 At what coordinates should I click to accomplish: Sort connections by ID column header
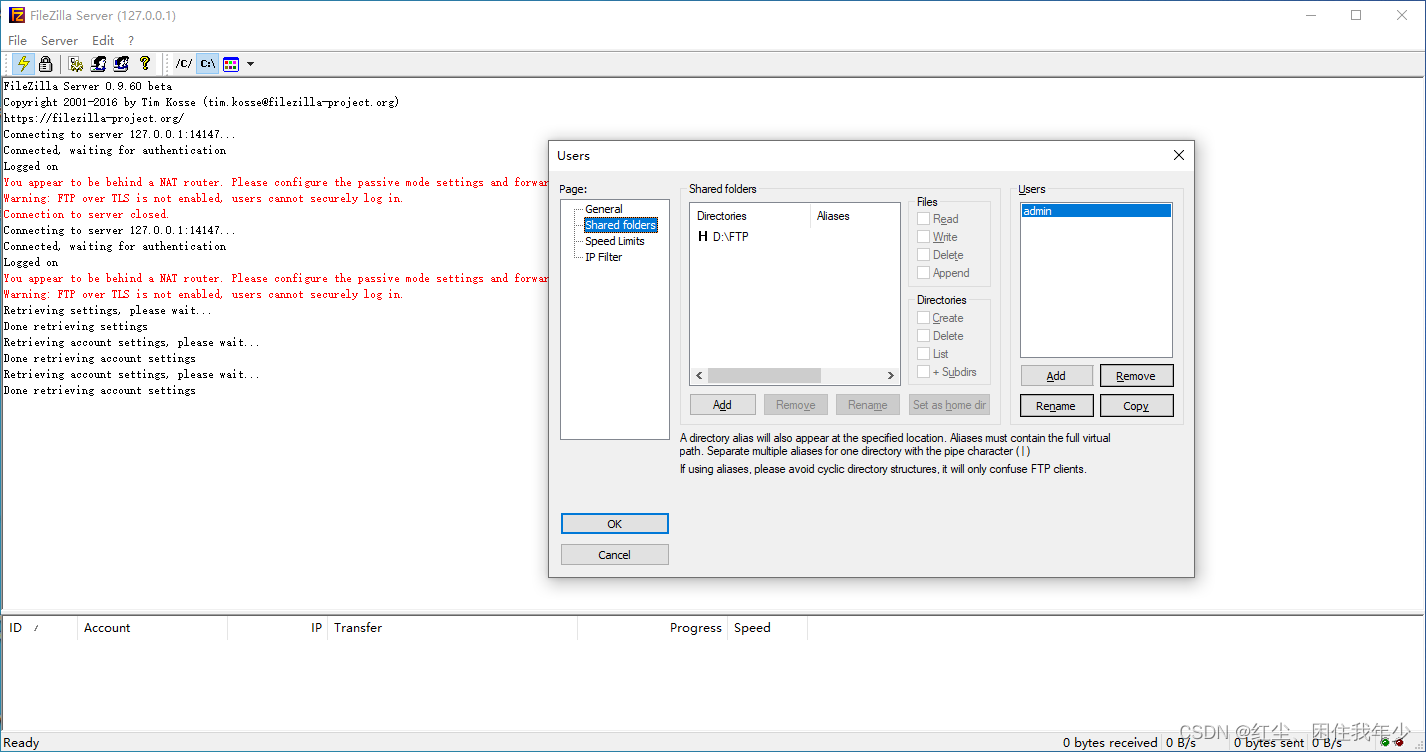(40, 628)
